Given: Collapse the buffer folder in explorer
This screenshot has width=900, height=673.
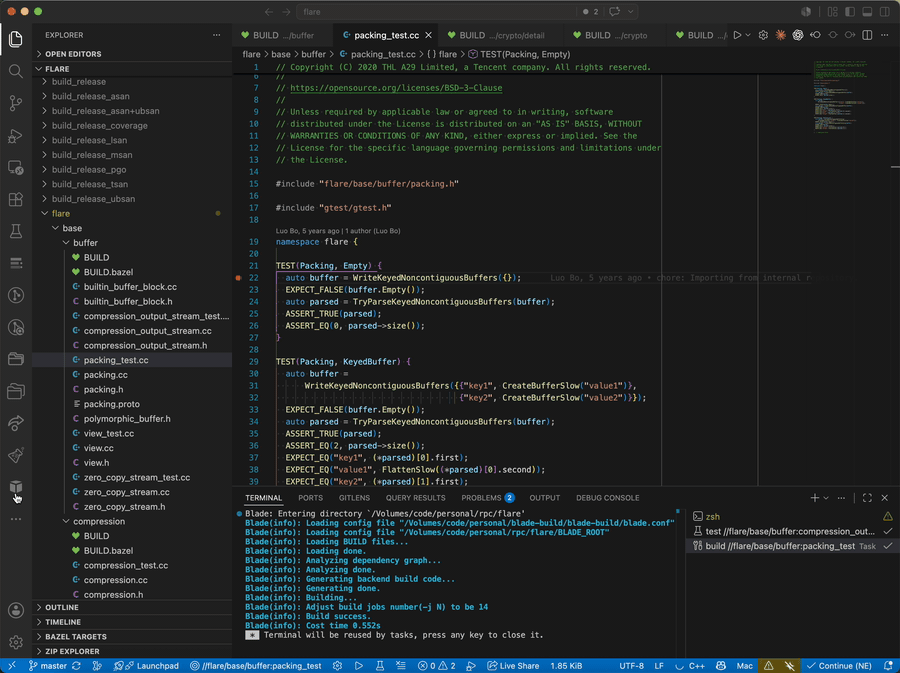Looking at the screenshot, I should coord(132,243).
